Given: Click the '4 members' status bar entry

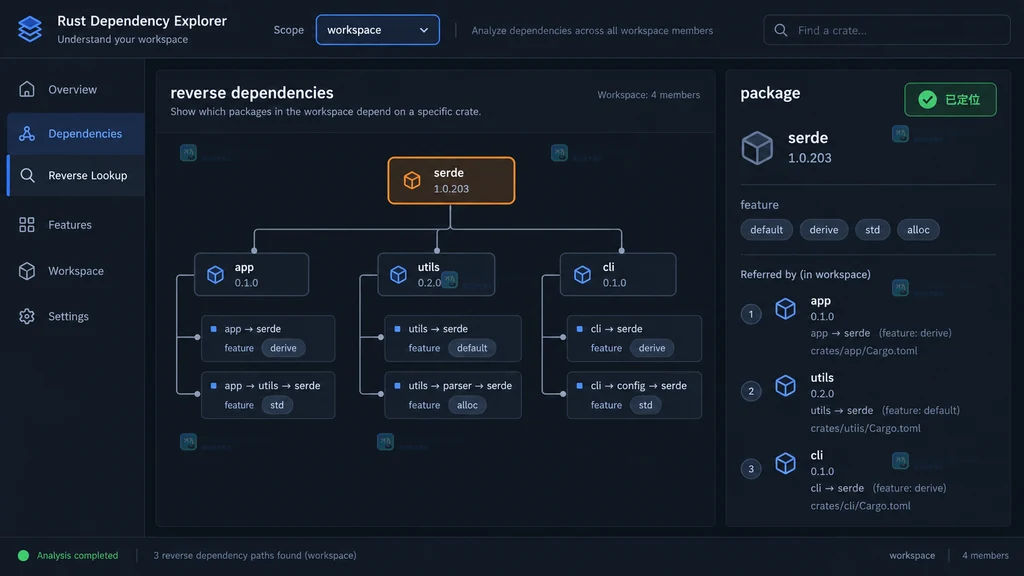Looking at the screenshot, I should click(x=985, y=556).
